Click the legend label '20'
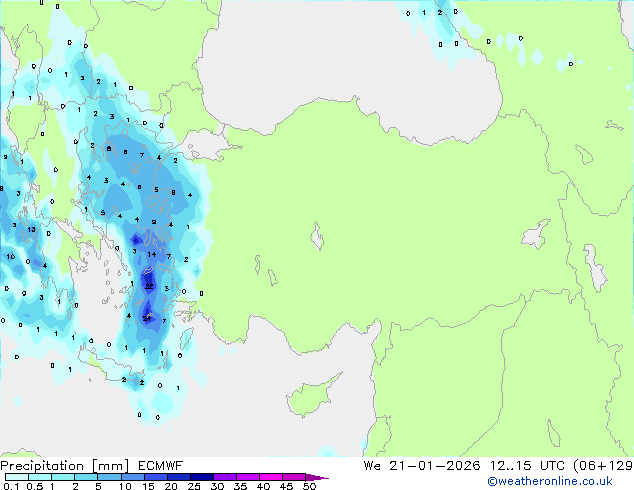 171,486
